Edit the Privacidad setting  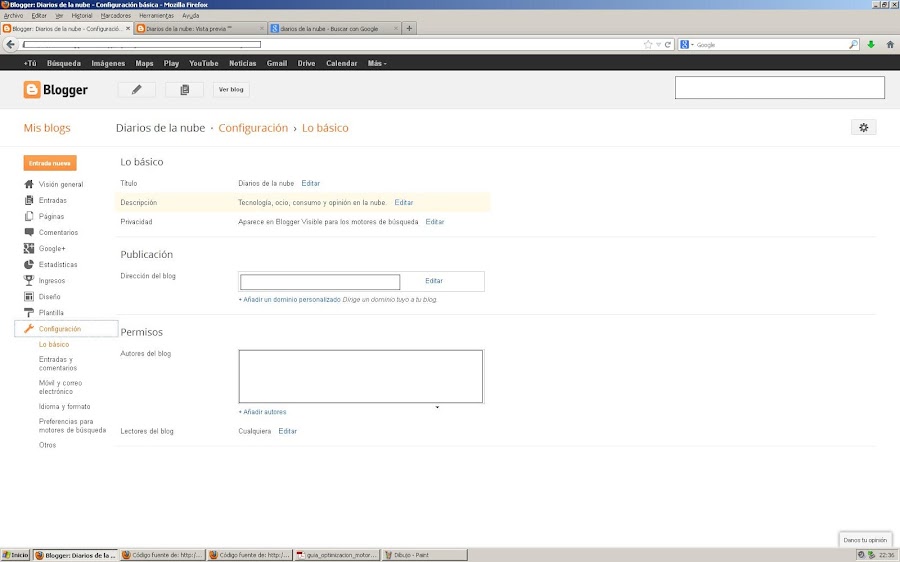(435, 222)
